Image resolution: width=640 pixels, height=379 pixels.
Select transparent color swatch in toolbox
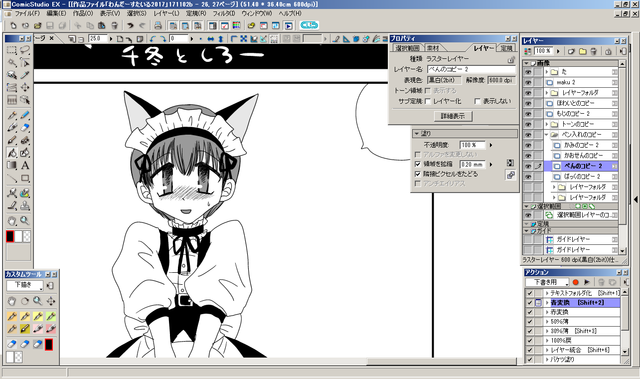click(27, 236)
